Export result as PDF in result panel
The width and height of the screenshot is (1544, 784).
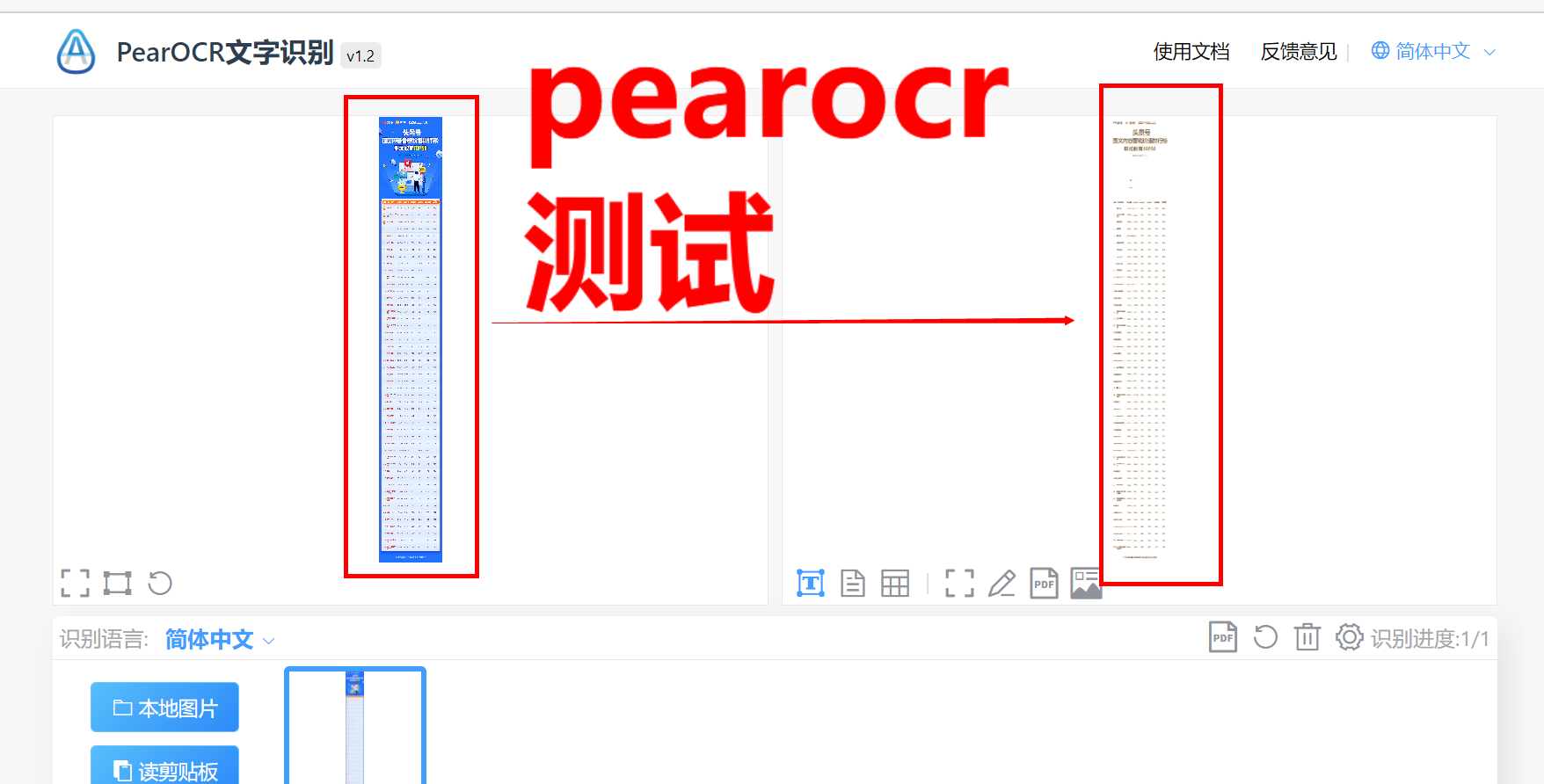pyautogui.click(x=1044, y=583)
